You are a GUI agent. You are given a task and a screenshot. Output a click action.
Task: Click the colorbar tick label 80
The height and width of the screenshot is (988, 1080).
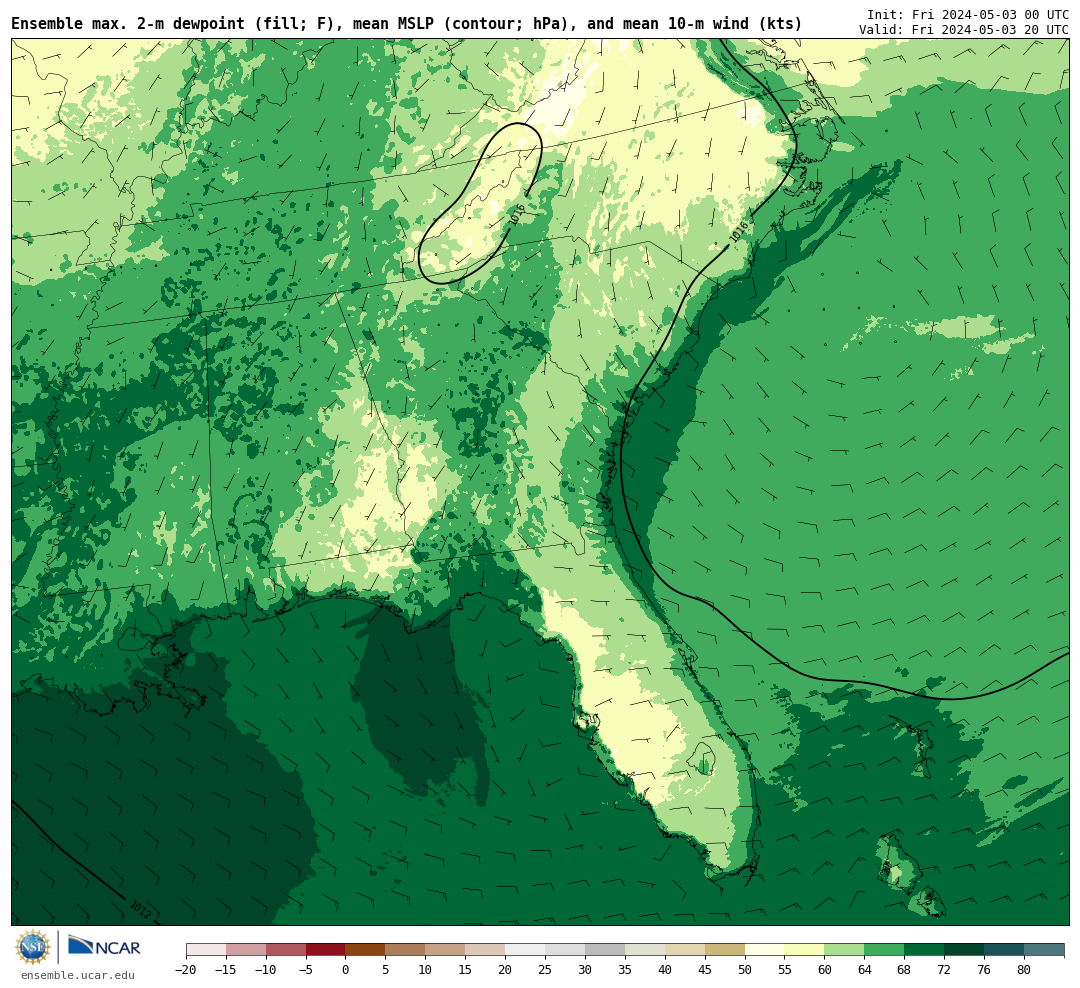coord(1024,970)
